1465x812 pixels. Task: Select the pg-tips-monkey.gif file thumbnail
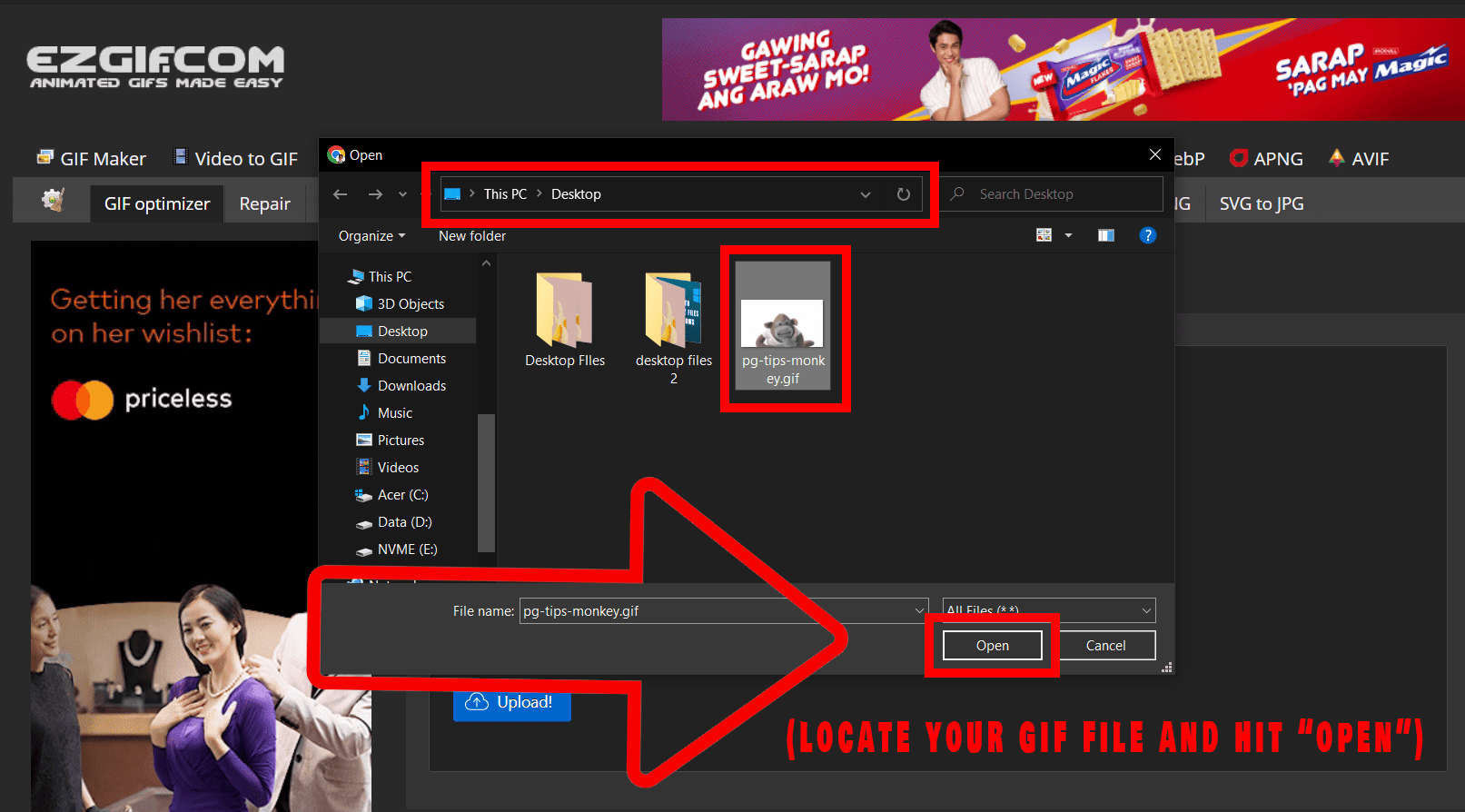783,326
